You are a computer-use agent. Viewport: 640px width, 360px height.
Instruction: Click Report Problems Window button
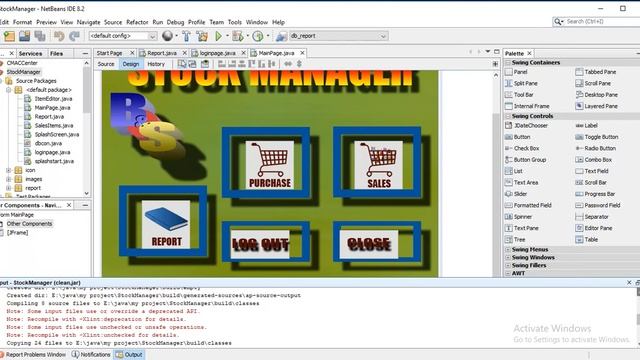33,355
